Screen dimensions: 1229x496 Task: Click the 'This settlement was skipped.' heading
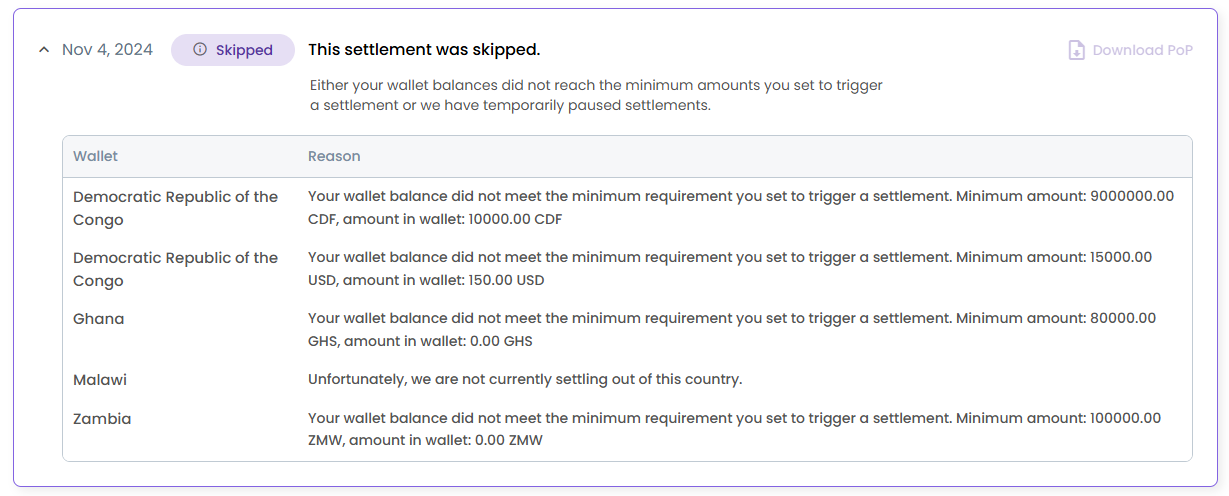(x=424, y=50)
